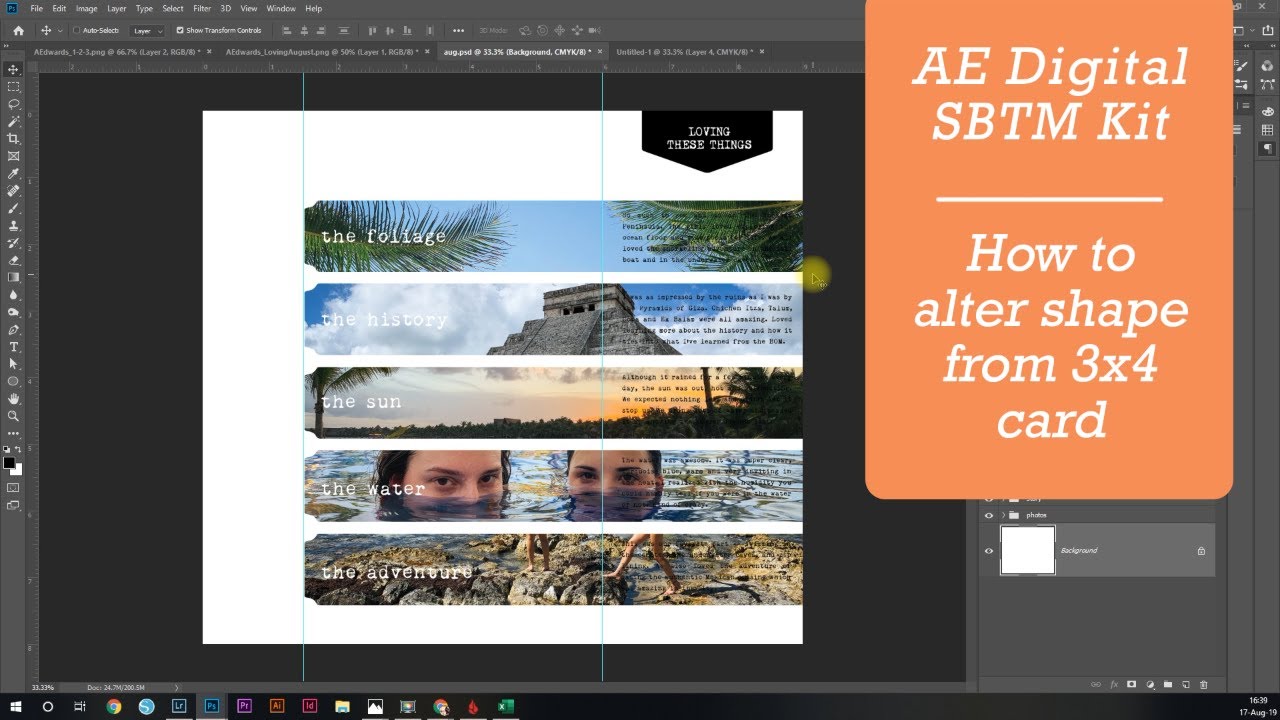Expand the photos layer group

(1003, 515)
